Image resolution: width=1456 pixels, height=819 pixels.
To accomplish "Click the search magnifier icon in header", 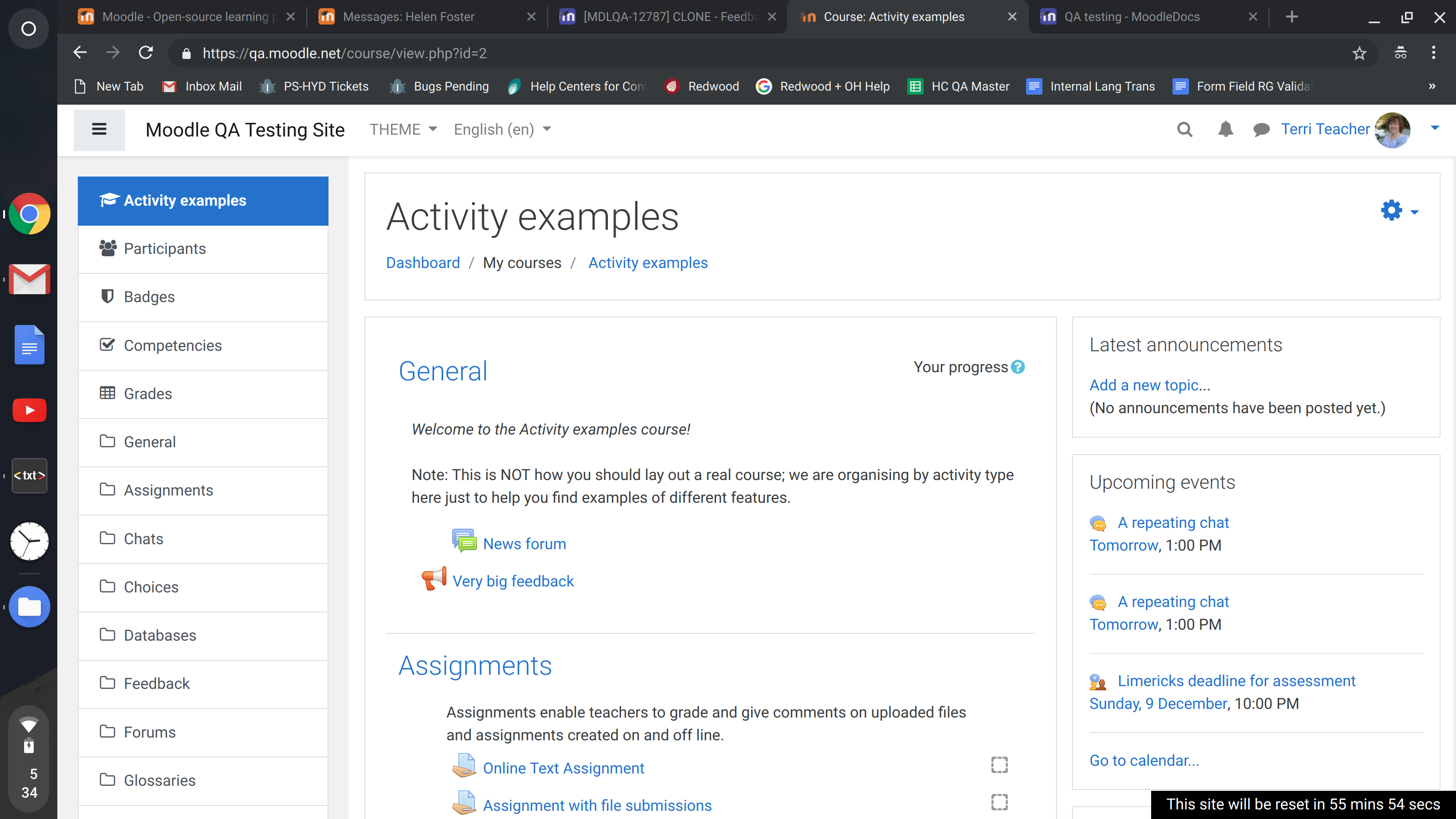I will [1184, 129].
